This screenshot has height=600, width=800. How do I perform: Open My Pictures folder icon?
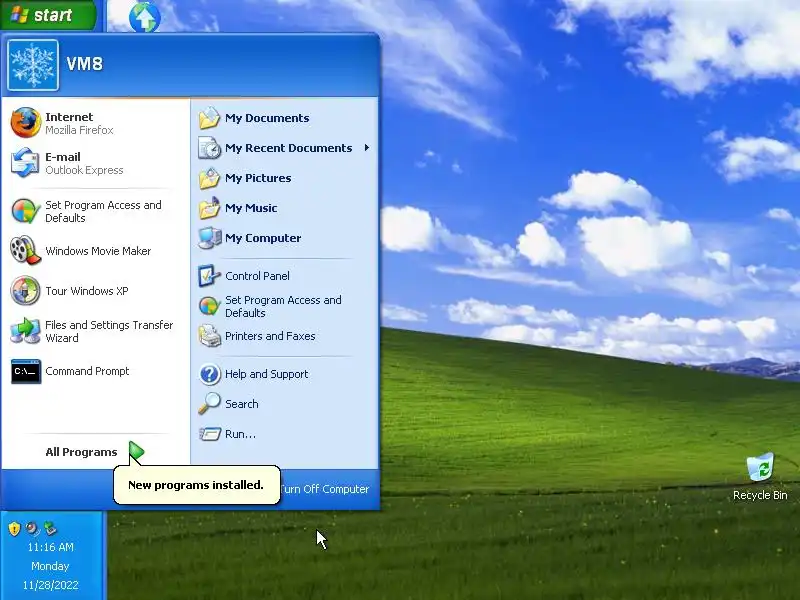(x=209, y=178)
